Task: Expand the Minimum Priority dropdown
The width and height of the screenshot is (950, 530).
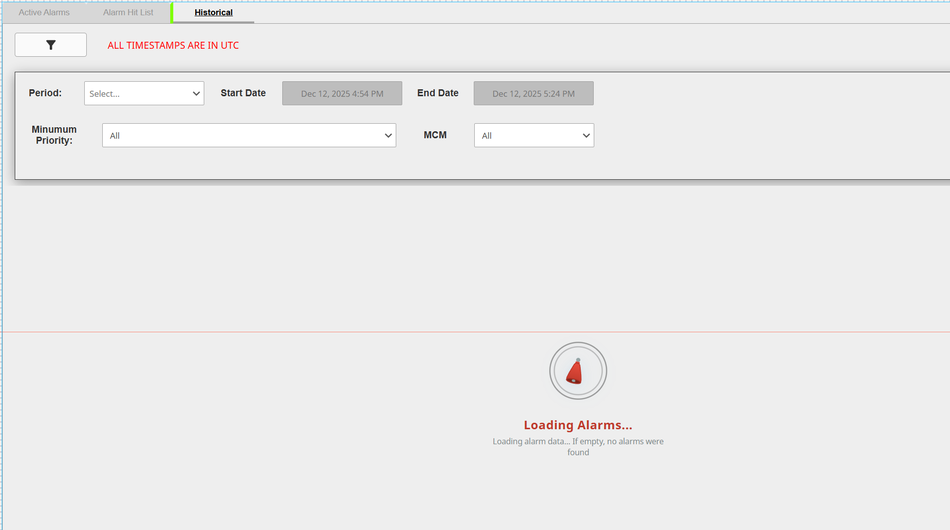Action: 249,136
